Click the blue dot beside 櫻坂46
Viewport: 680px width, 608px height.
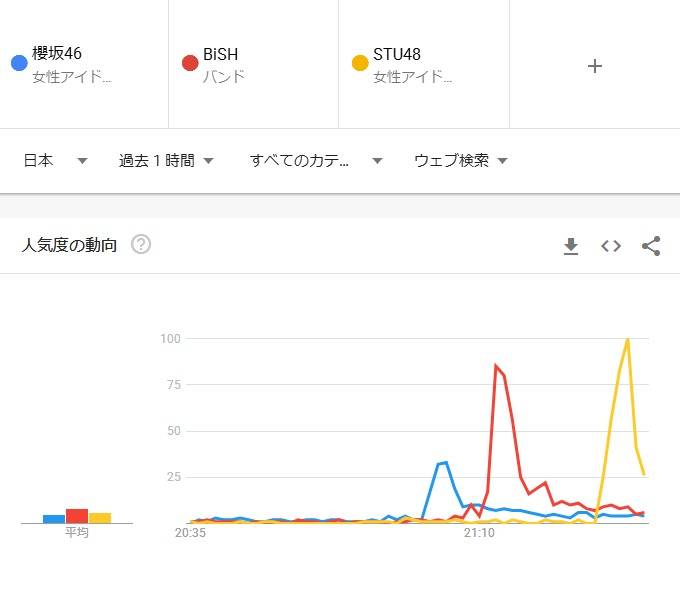click(18, 63)
